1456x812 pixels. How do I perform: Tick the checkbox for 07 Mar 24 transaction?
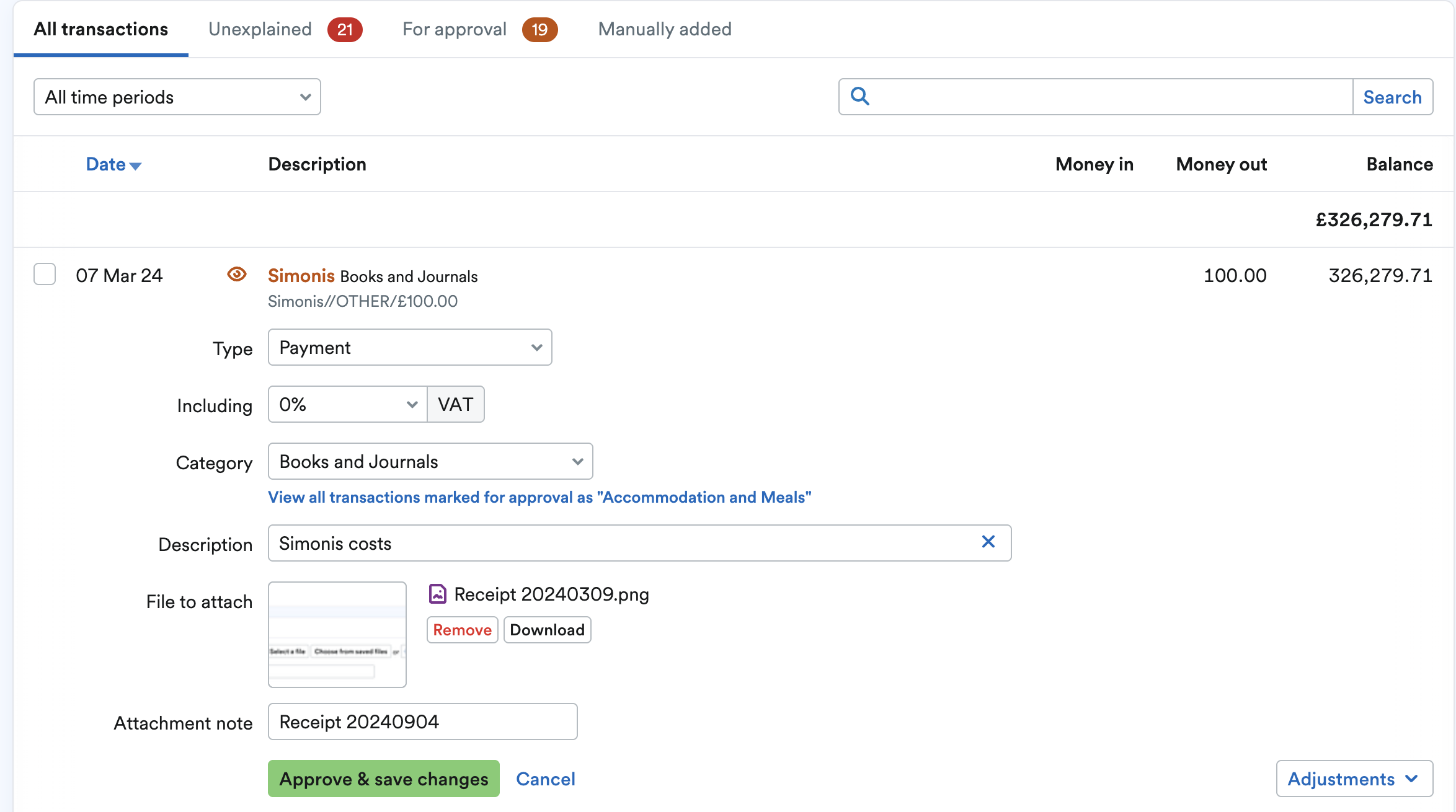(45, 274)
